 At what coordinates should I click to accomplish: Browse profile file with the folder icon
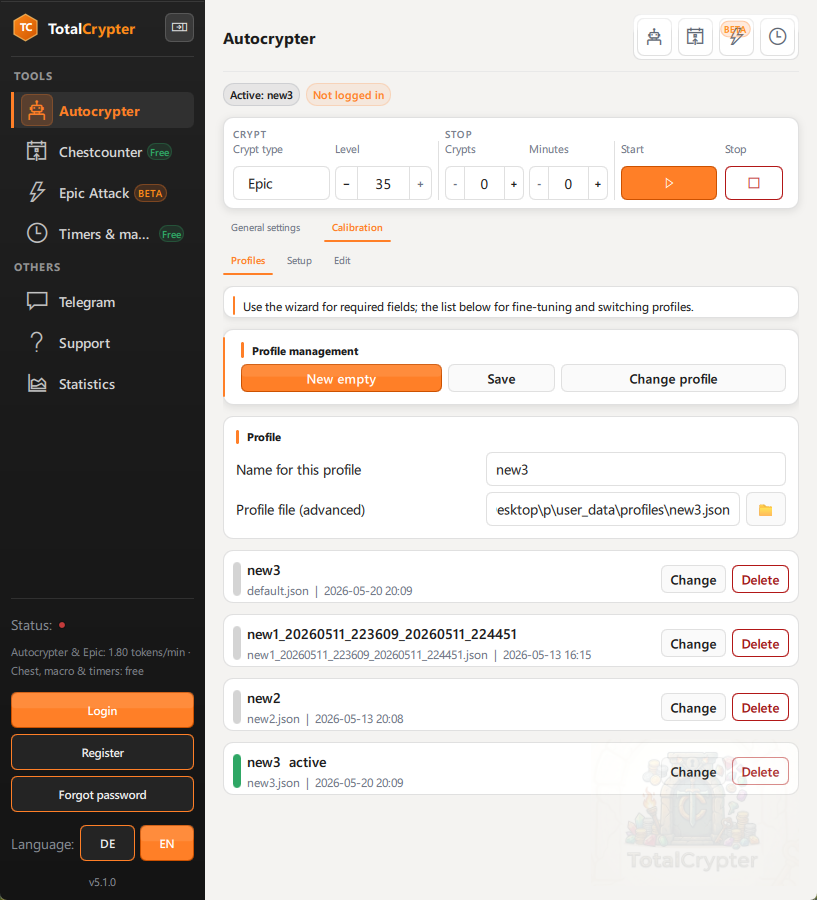click(765, 510)
